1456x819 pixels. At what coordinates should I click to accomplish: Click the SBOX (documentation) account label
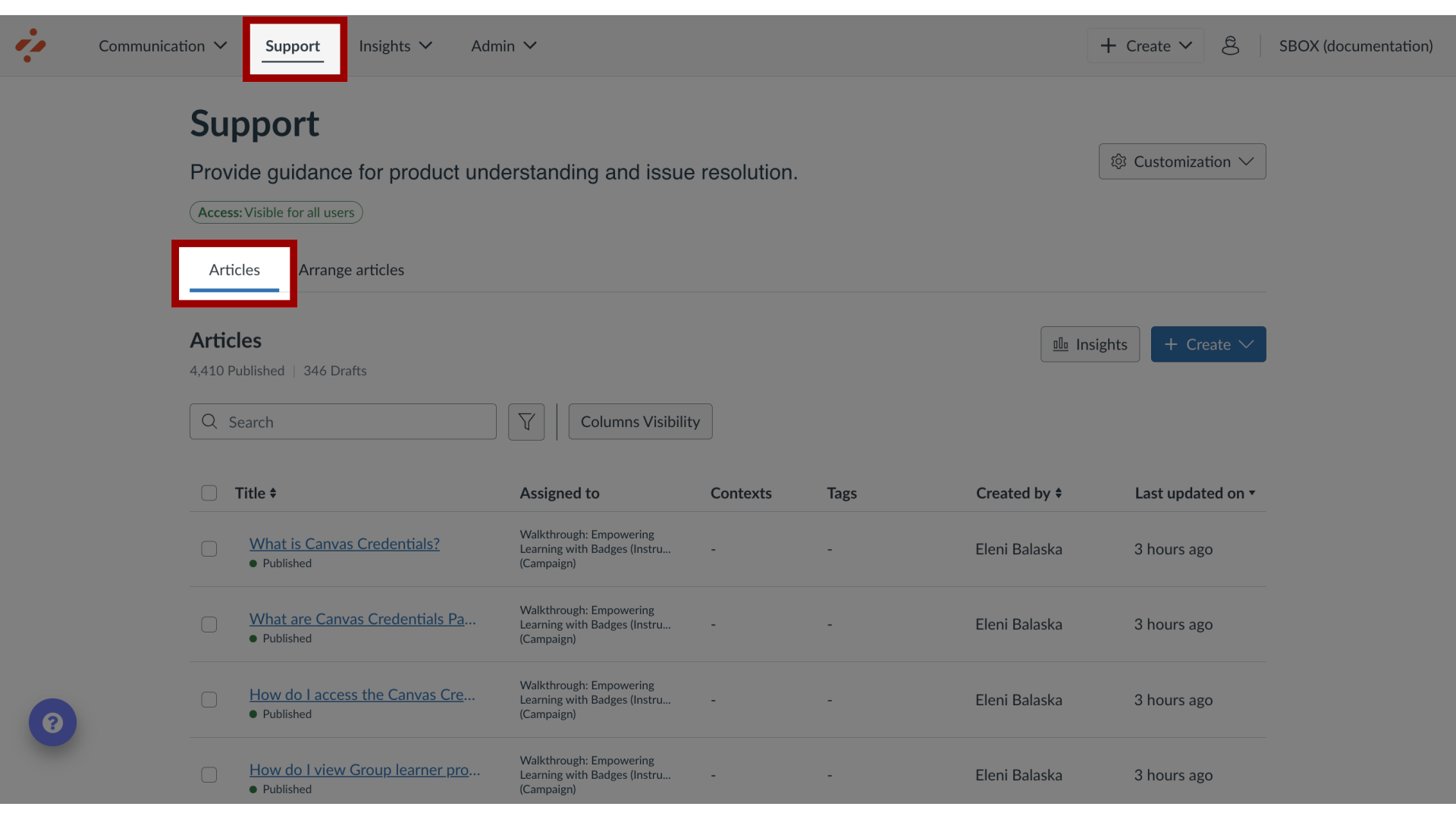click(1356, 45)
